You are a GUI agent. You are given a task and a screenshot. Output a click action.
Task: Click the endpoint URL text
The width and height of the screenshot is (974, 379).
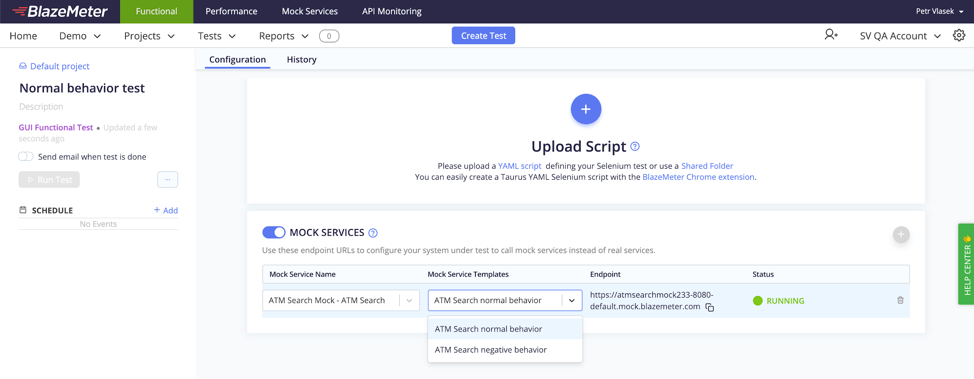click(x=652, y=301)
